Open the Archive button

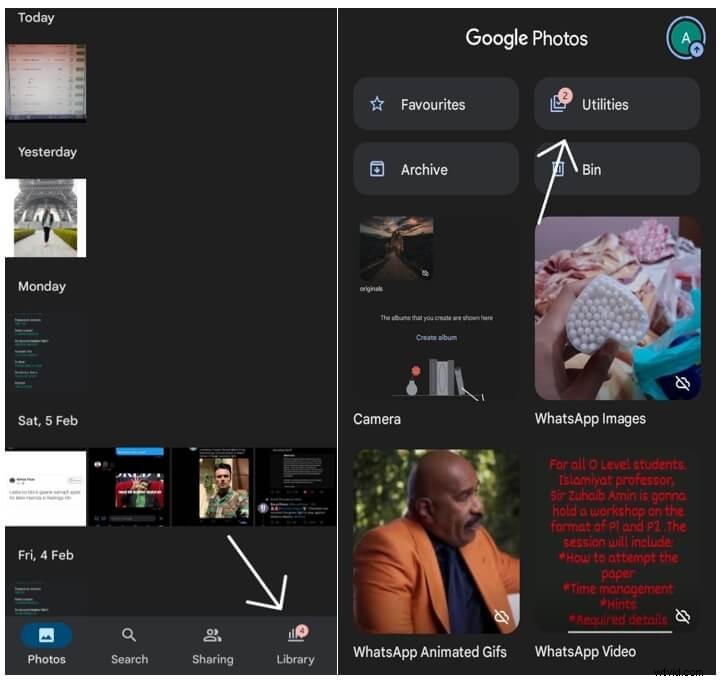click(436, 169)
